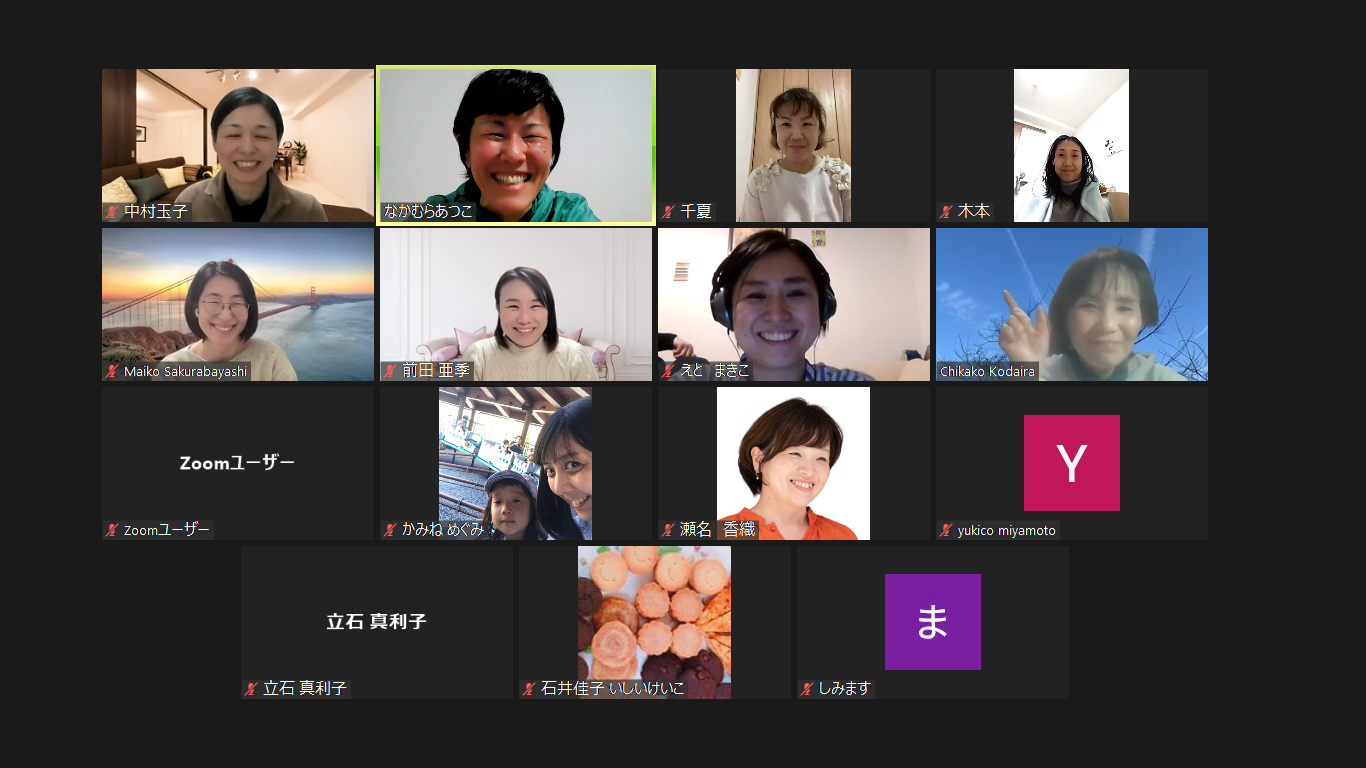Click the name label なかむらあつこ

(x=429, y=212)
